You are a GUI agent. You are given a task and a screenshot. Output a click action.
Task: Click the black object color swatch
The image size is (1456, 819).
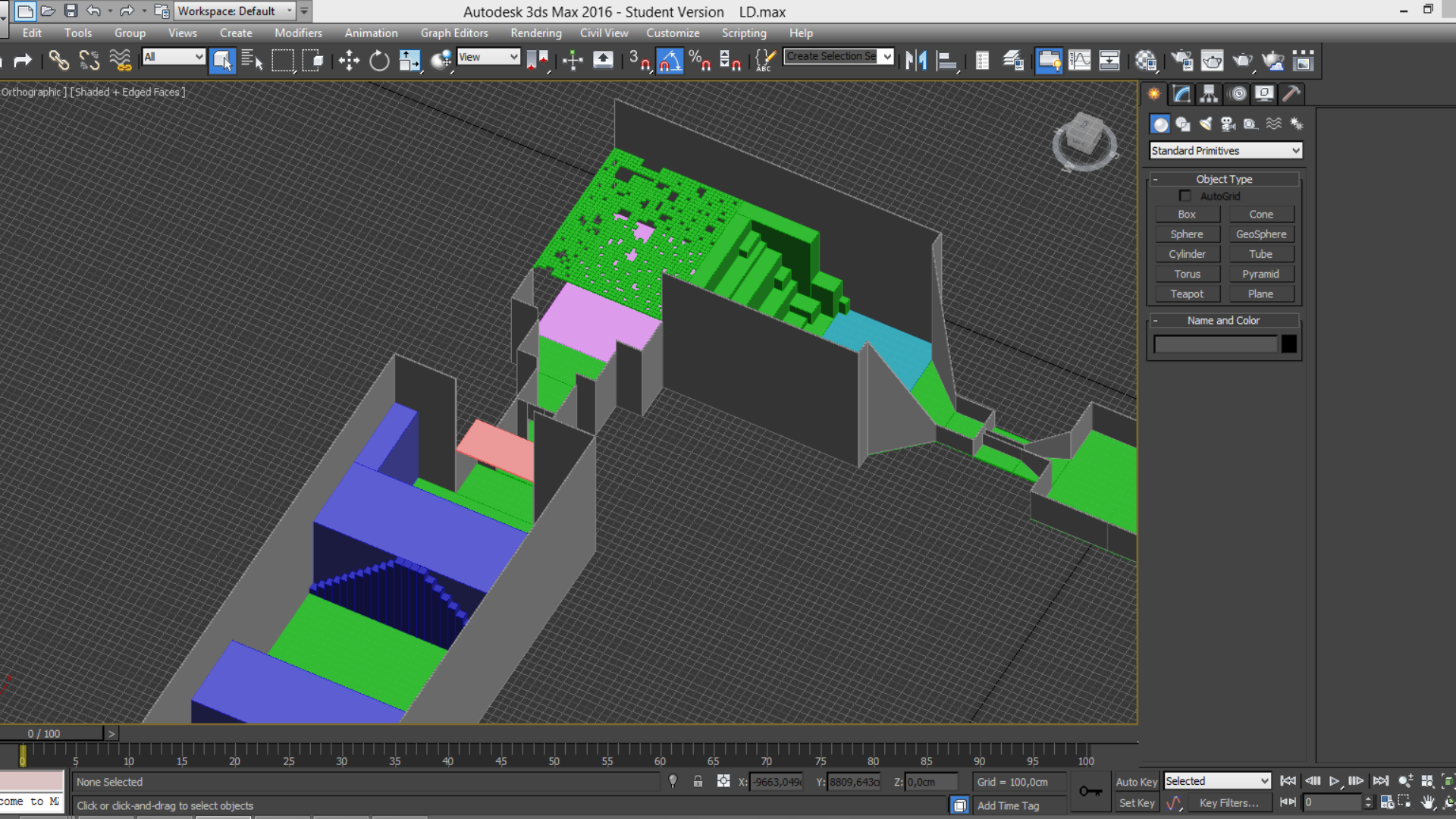click(x=1289, y=344)
